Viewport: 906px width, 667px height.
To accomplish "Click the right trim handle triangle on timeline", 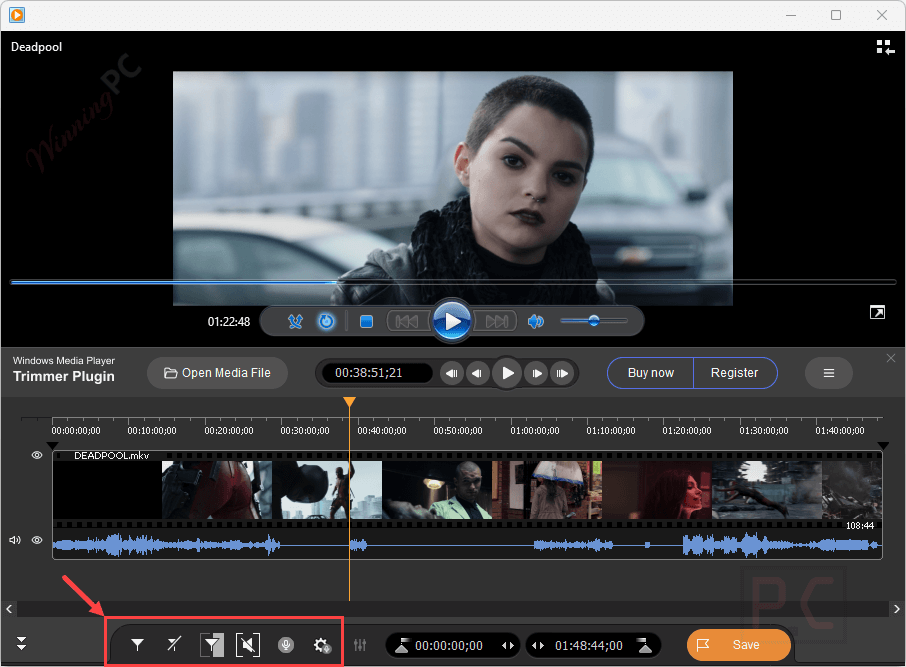I will pos(883,446).
